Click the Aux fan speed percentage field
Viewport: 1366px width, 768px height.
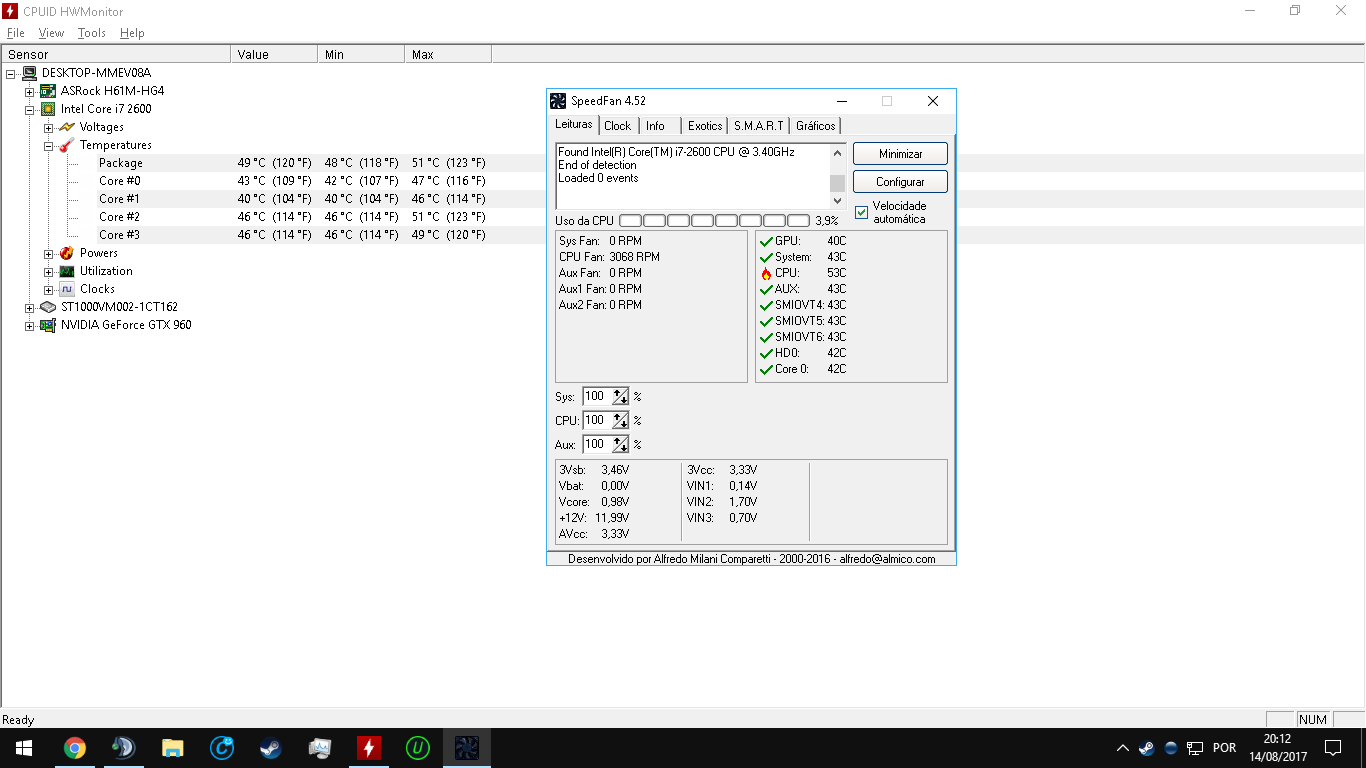click(x=597, y=445)
